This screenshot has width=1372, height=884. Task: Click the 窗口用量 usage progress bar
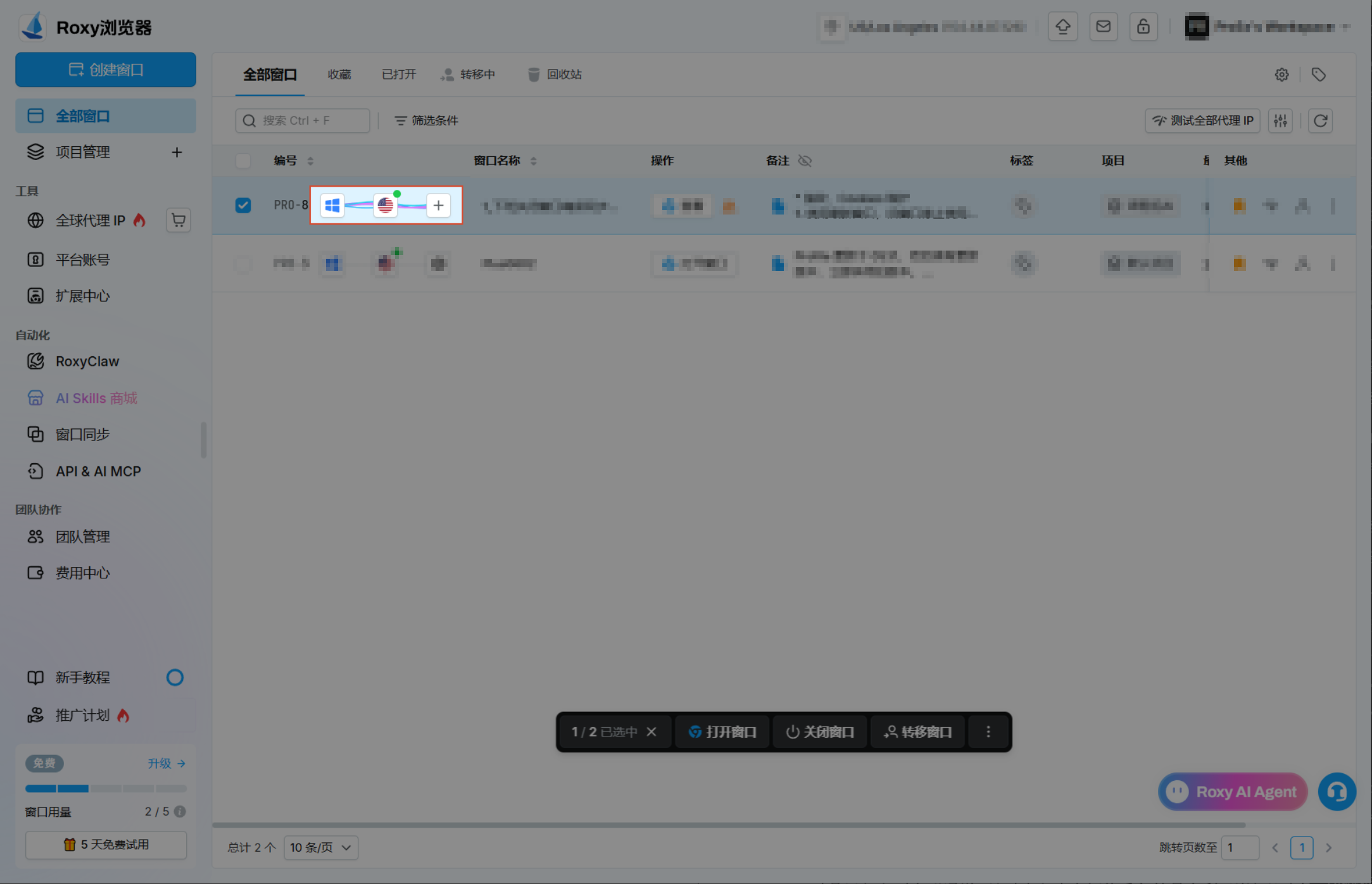pos(106,788)
